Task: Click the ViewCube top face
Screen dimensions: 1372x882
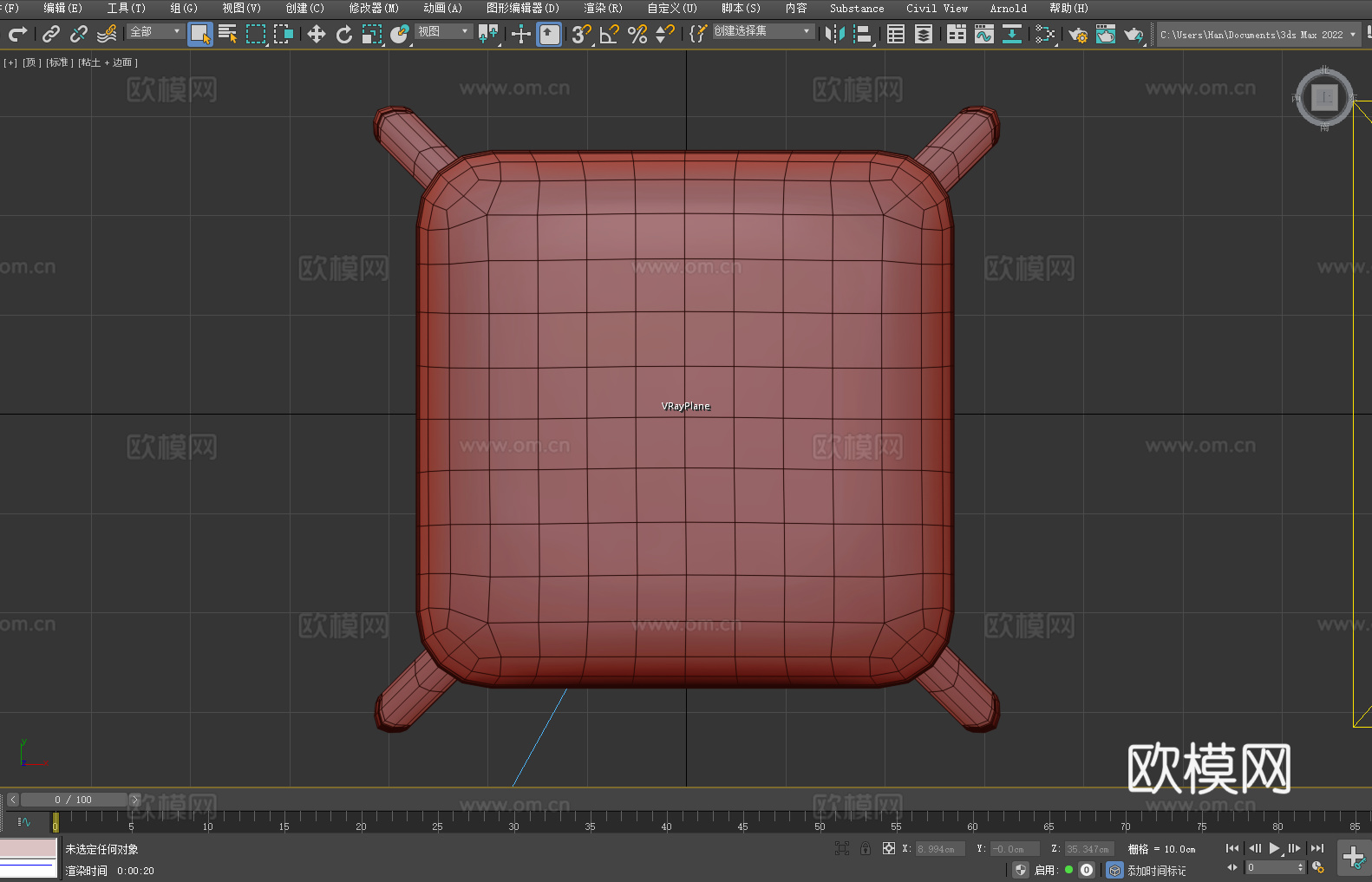Action: [1324, 97]
